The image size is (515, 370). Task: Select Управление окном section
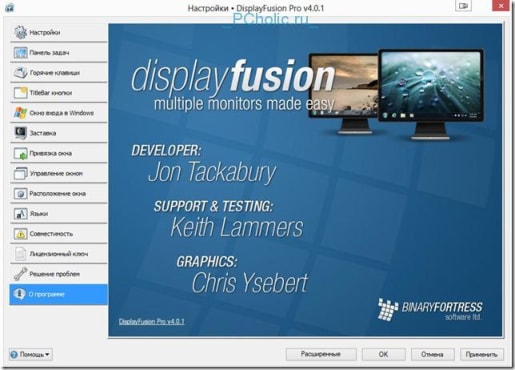[x=56, y=173]
